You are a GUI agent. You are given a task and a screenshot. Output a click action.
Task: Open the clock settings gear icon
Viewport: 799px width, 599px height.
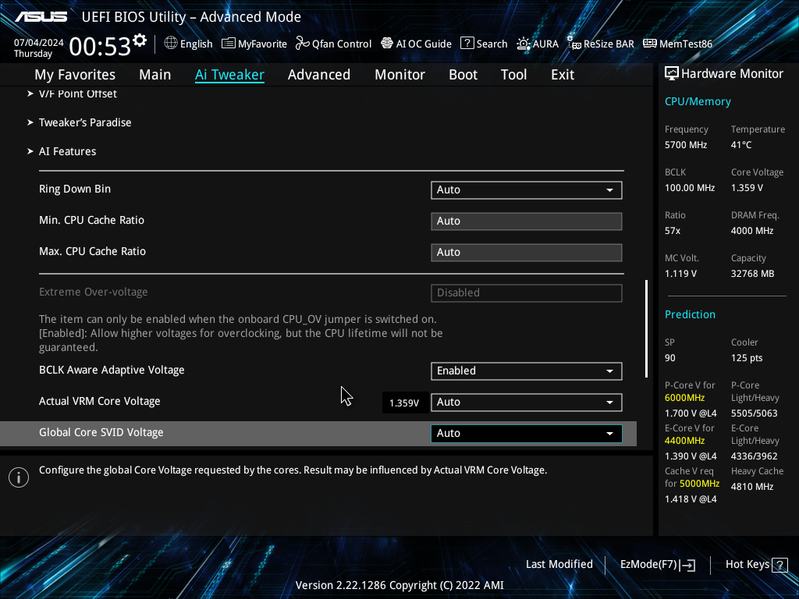(x=139, y=40)
